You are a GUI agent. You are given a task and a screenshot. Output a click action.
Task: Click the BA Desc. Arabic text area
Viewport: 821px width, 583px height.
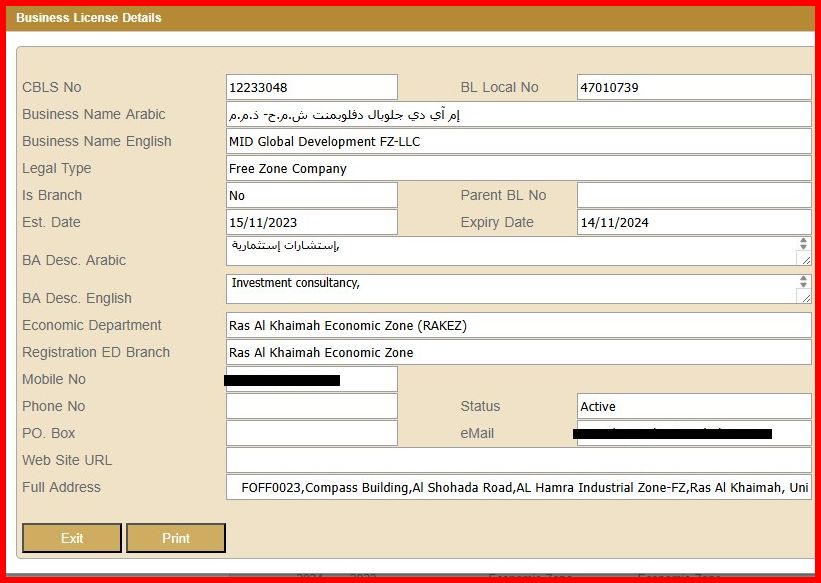click(519, 251)
